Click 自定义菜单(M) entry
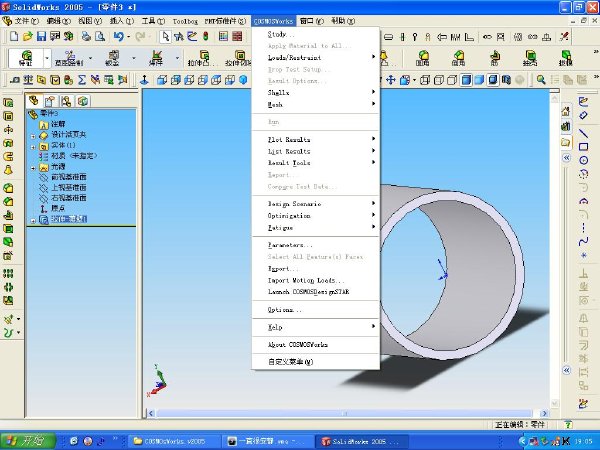The height and width of the screenshot is (450, 600). point(316,362)
